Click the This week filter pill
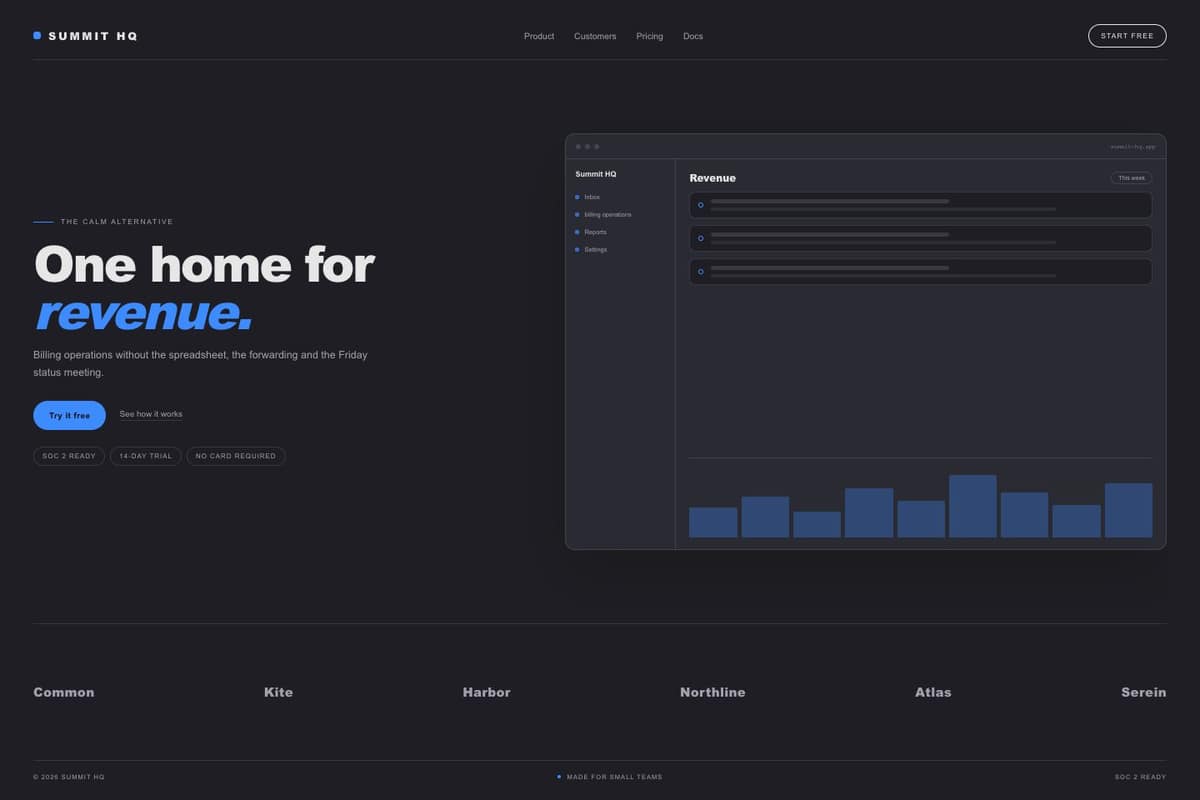This screenshot has height=800, width=1200. [1131, 178]
